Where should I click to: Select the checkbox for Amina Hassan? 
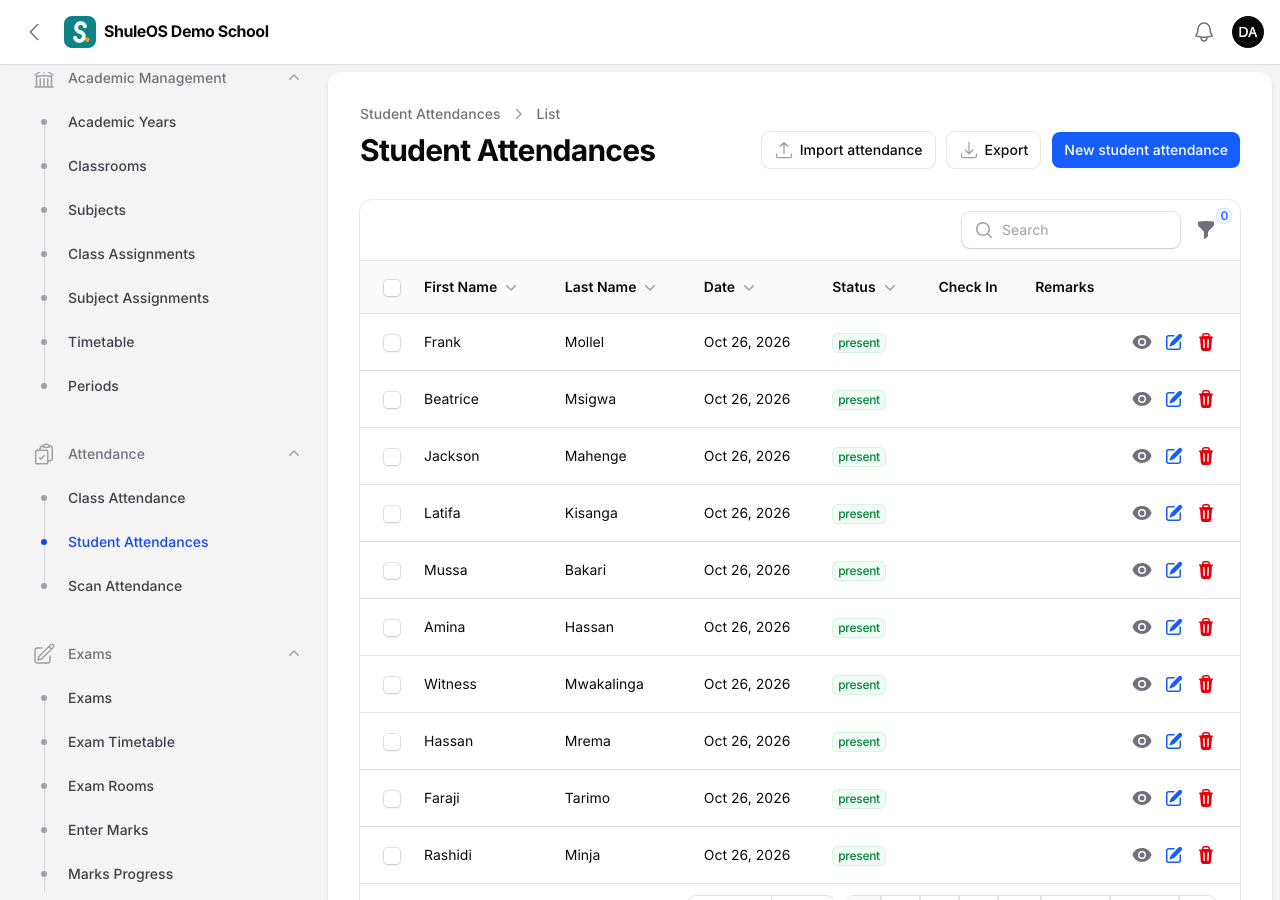(x=392, y=628)
